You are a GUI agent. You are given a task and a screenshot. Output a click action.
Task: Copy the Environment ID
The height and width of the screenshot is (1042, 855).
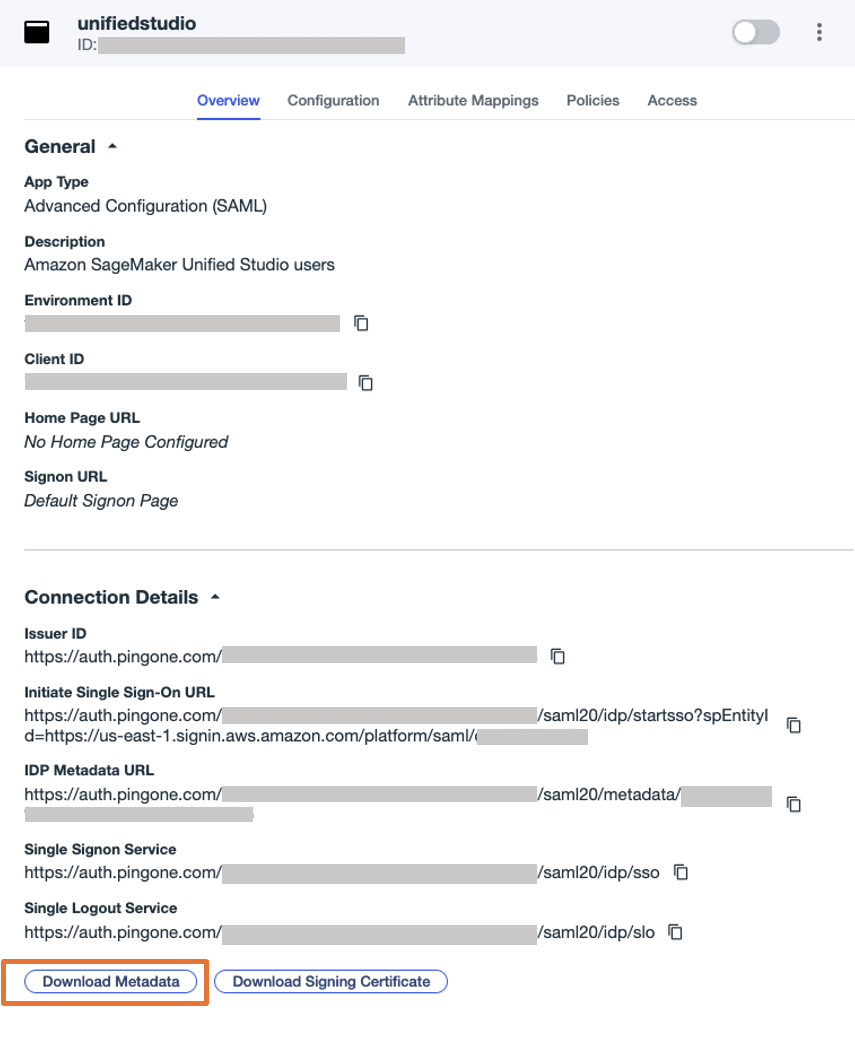(360, 323)
